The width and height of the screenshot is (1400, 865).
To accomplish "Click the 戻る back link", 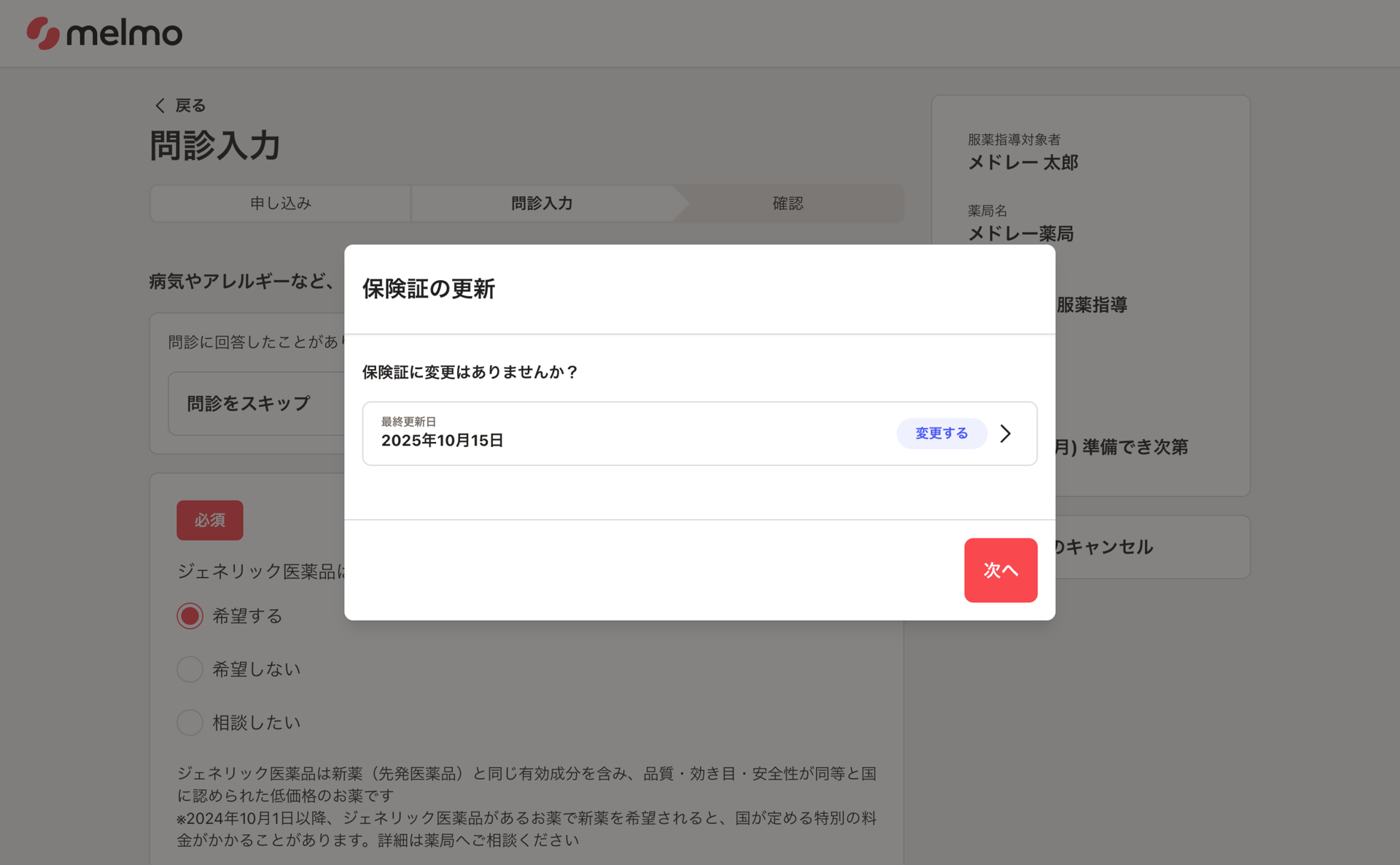I will [x=190, y=106].
